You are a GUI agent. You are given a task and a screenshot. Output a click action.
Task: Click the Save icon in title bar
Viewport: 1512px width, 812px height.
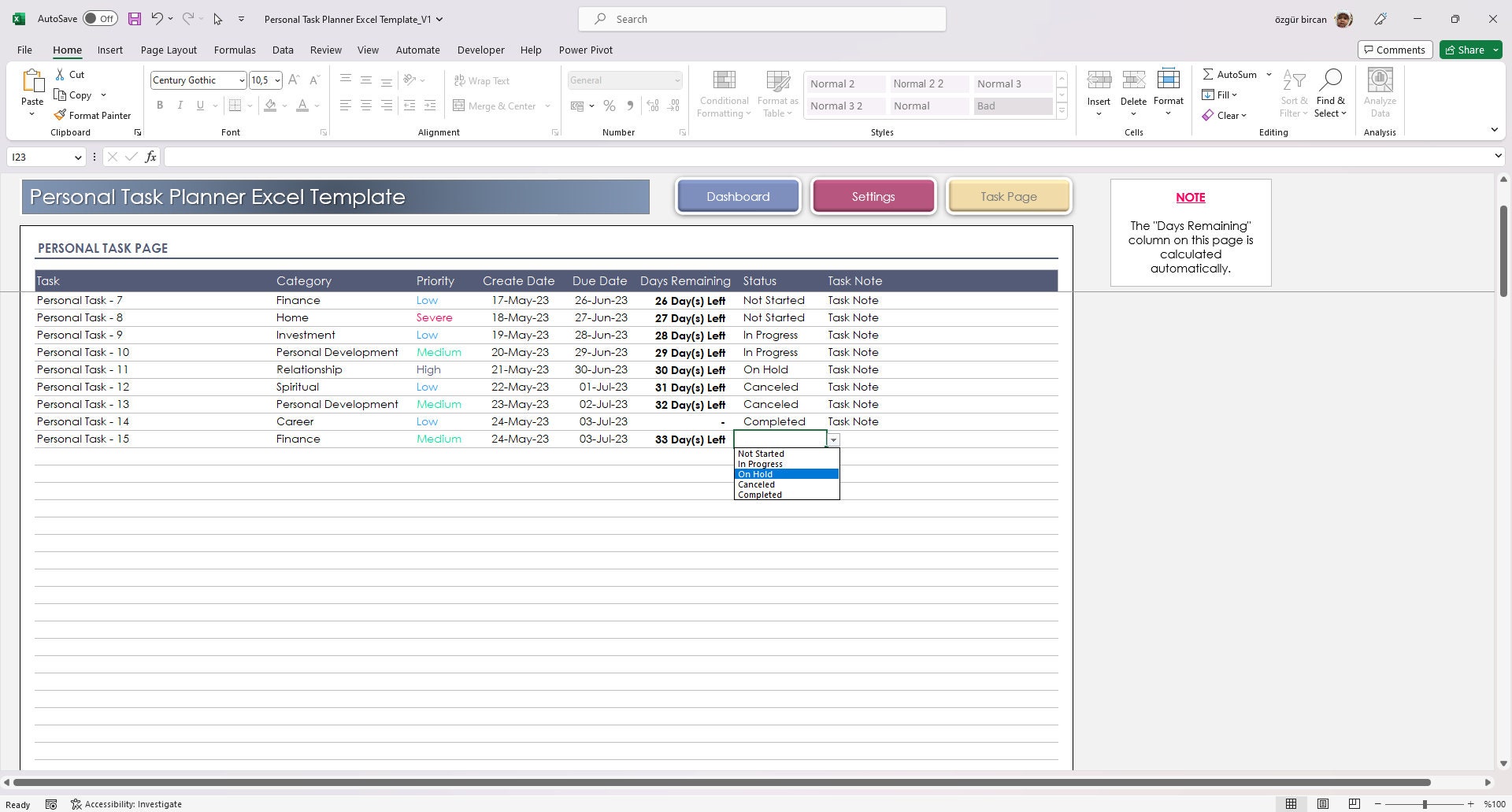coord(135,19)
